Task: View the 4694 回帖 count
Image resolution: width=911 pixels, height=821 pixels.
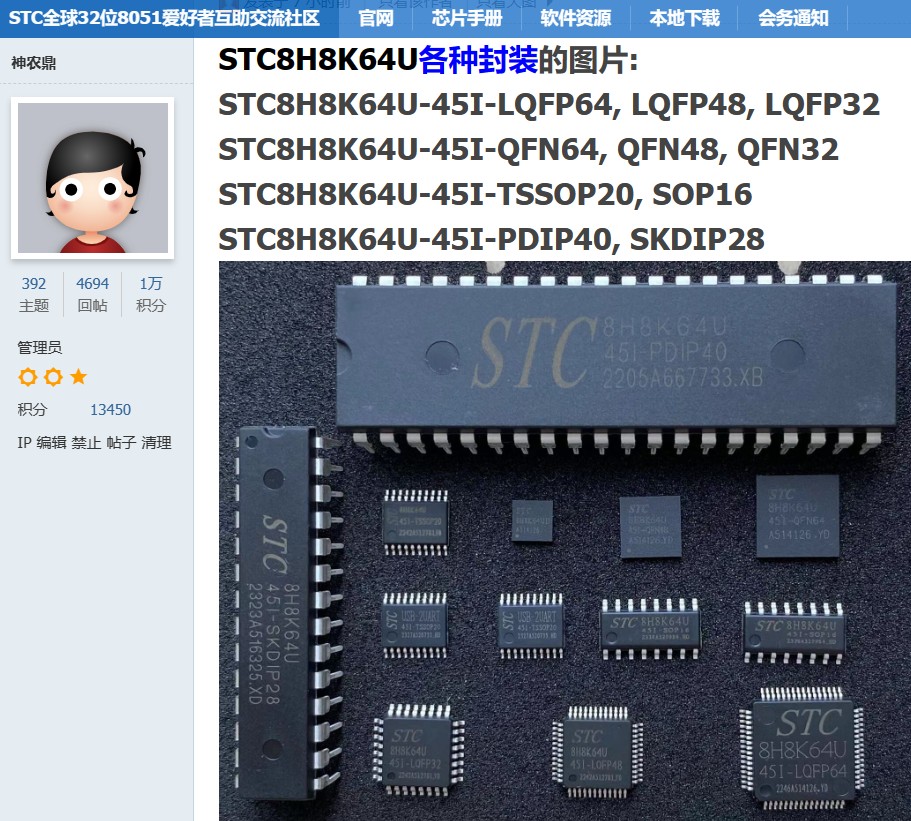Action: [x=92, y=294]
